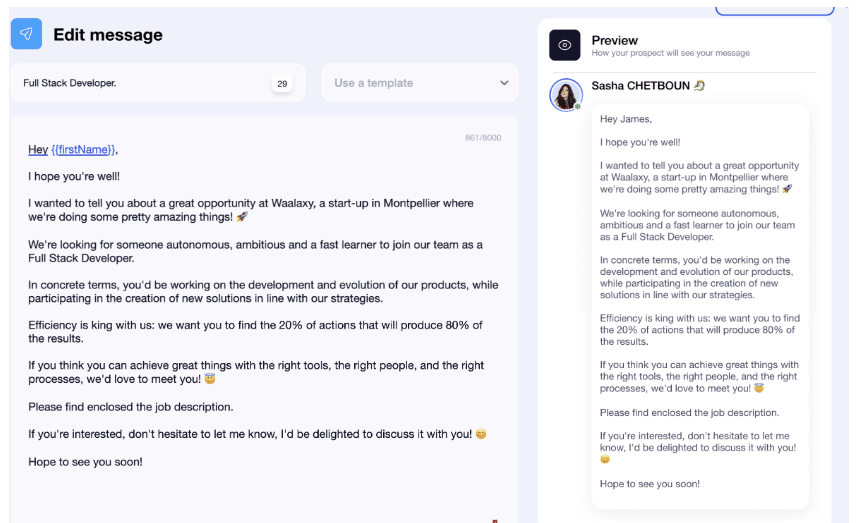Select the {{firstName}} variable in the message

83,150
